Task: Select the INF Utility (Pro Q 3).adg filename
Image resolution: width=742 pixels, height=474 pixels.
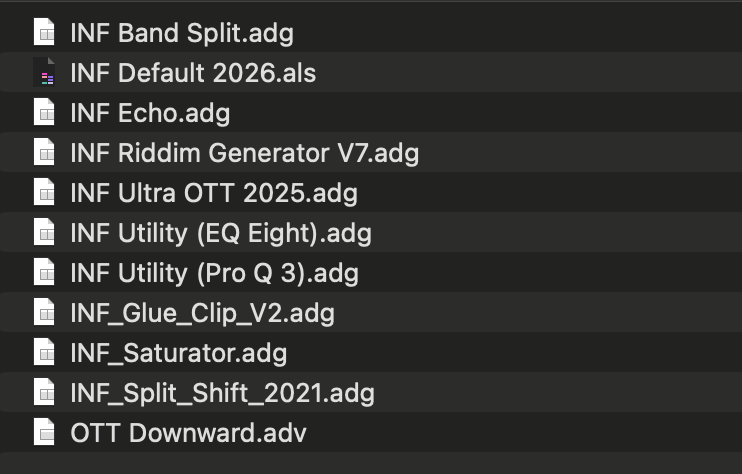Action: [214, 273]
